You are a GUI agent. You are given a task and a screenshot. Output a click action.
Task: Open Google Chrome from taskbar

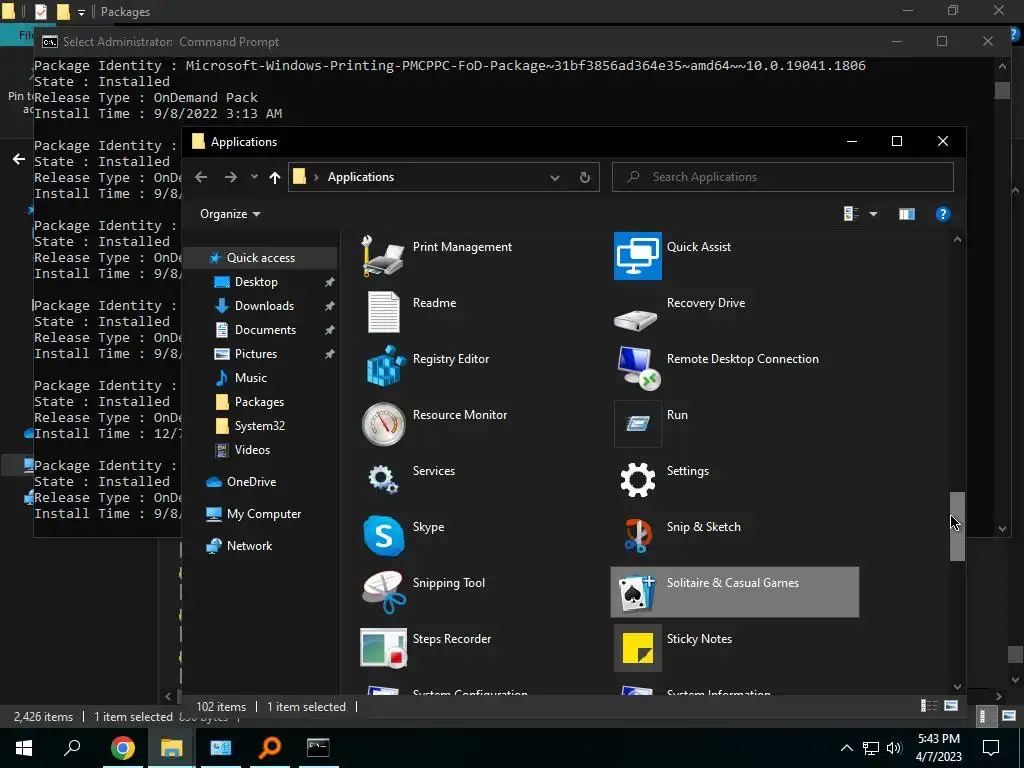[x=122, y=747]
